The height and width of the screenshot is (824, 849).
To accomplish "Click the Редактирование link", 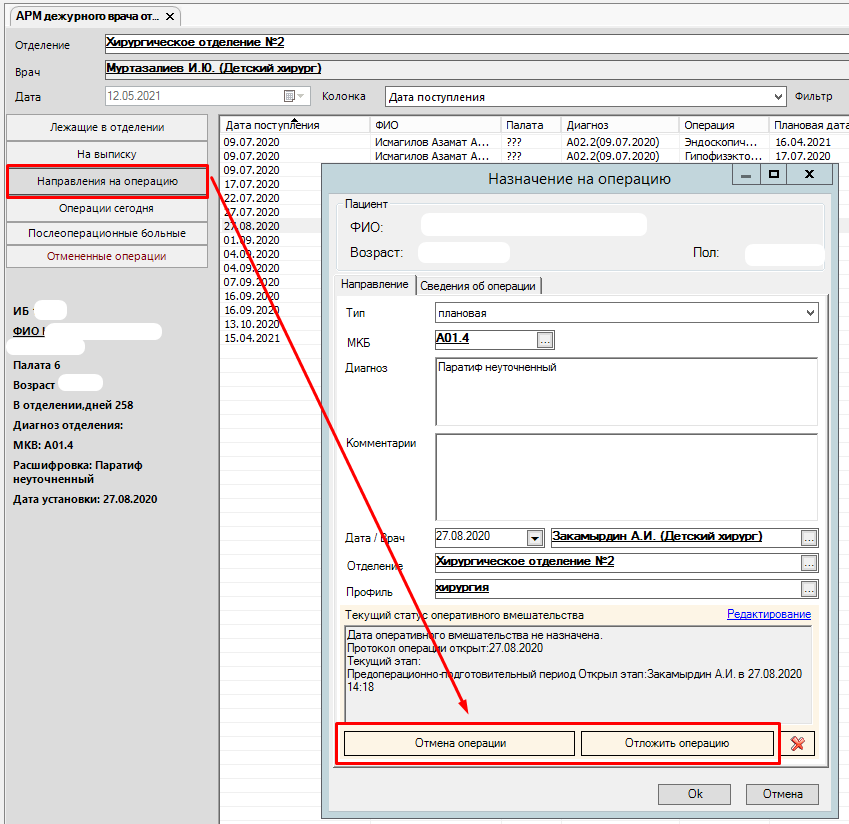I will (x=769, y=614).
